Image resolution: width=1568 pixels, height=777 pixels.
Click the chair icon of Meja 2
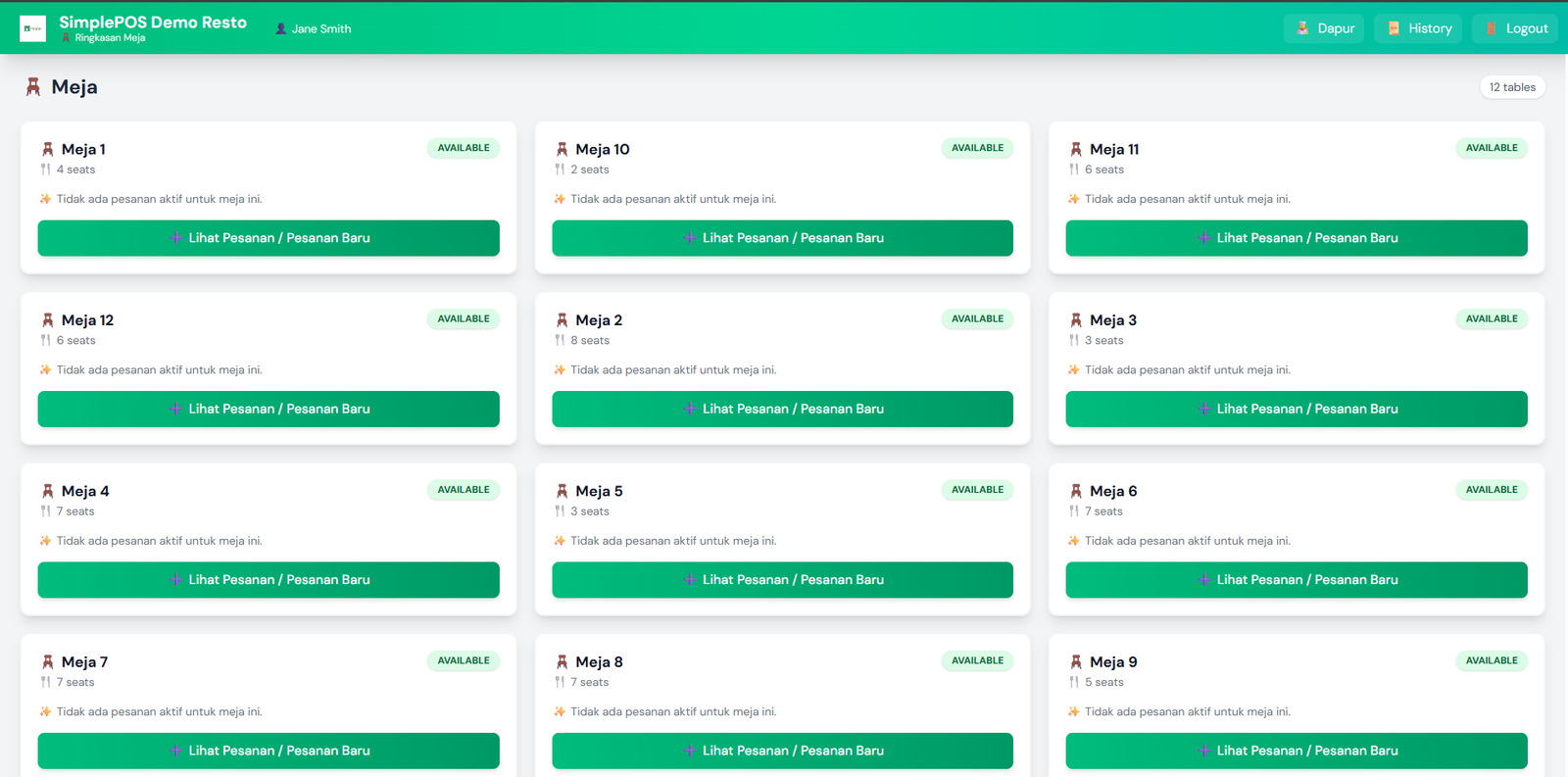pyautogui.click(x=562, y=319)
